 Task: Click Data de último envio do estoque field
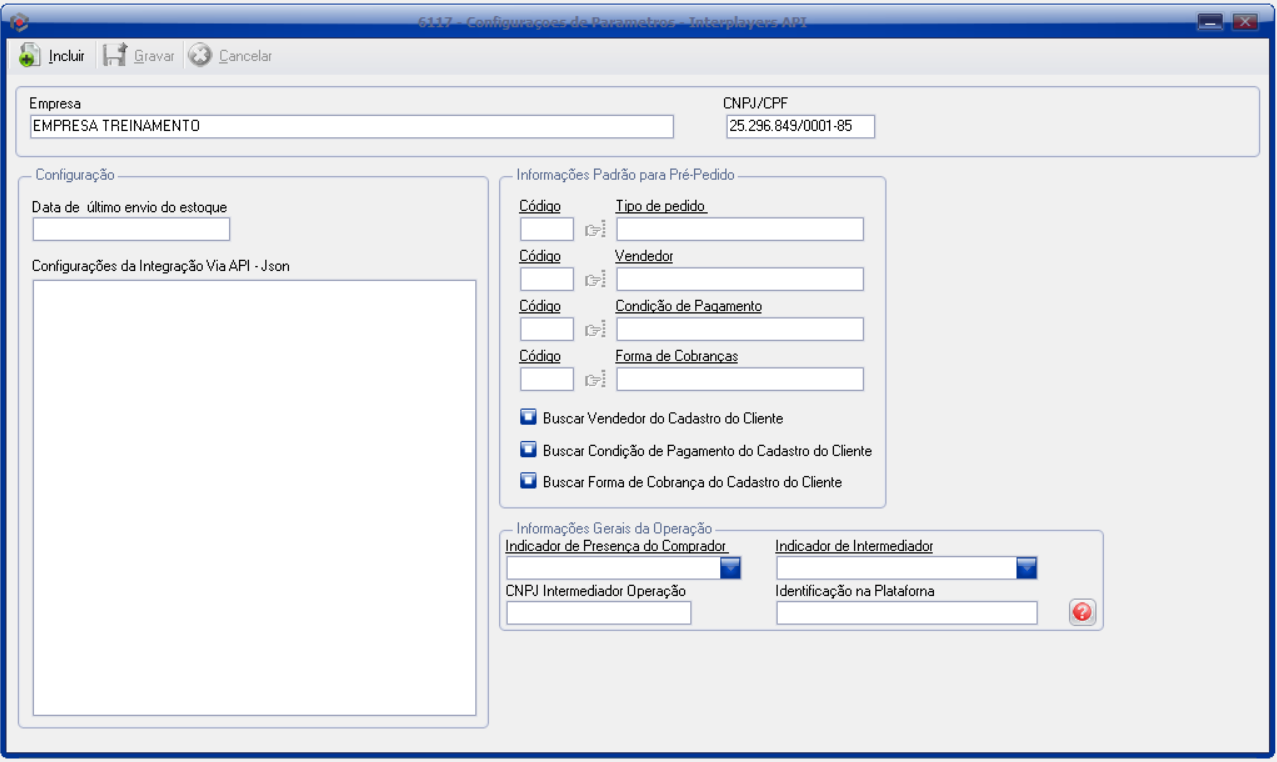(131, 230)
